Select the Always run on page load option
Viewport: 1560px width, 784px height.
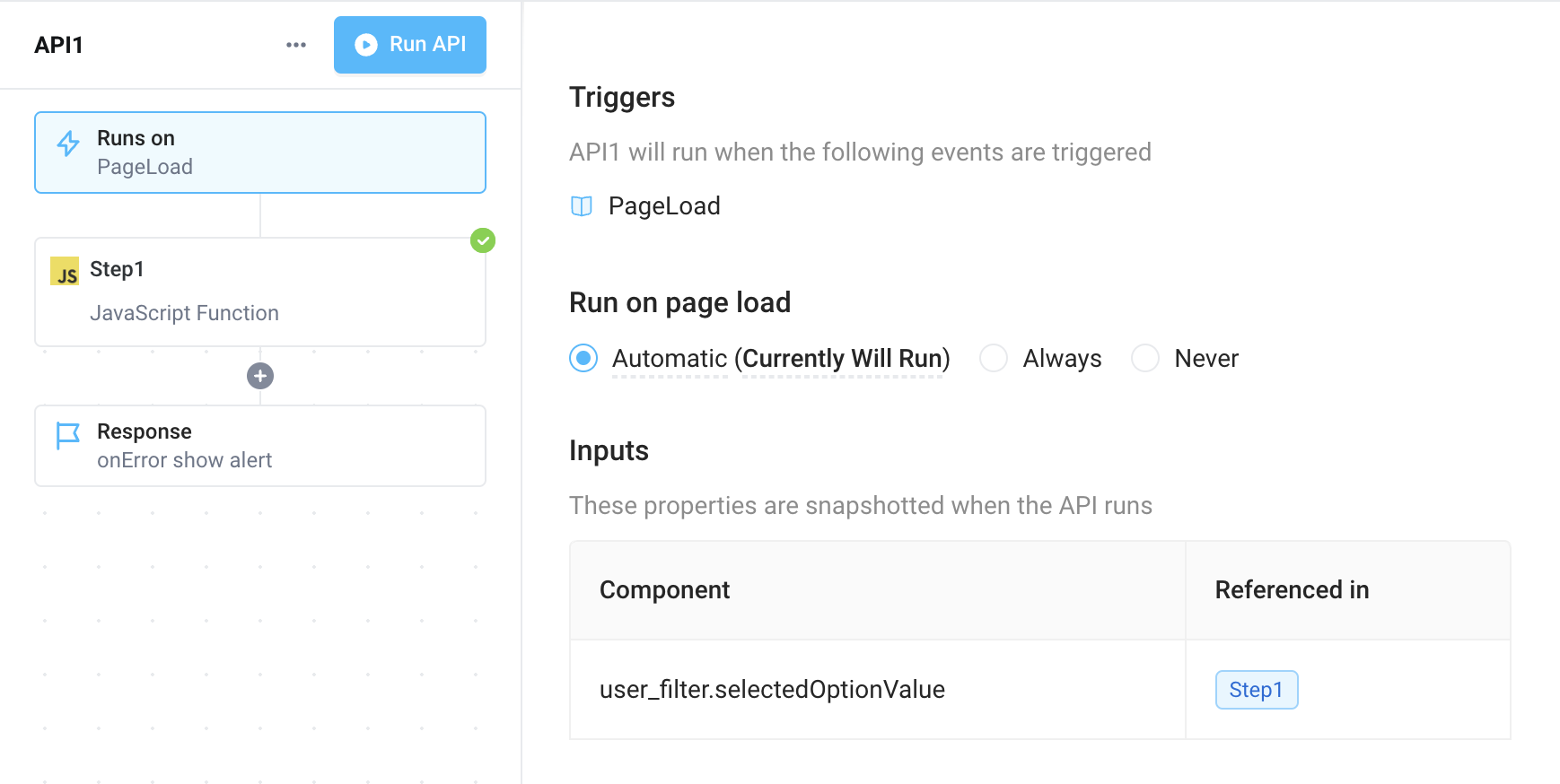(994, 358)
